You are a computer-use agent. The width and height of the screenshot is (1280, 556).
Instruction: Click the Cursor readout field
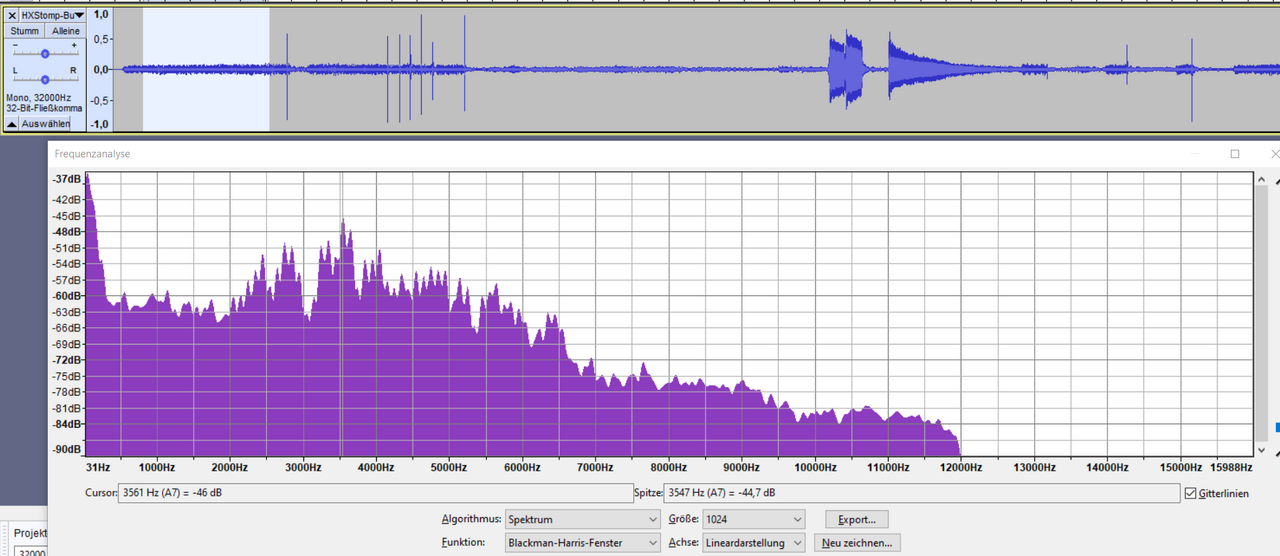coord(375,493)
